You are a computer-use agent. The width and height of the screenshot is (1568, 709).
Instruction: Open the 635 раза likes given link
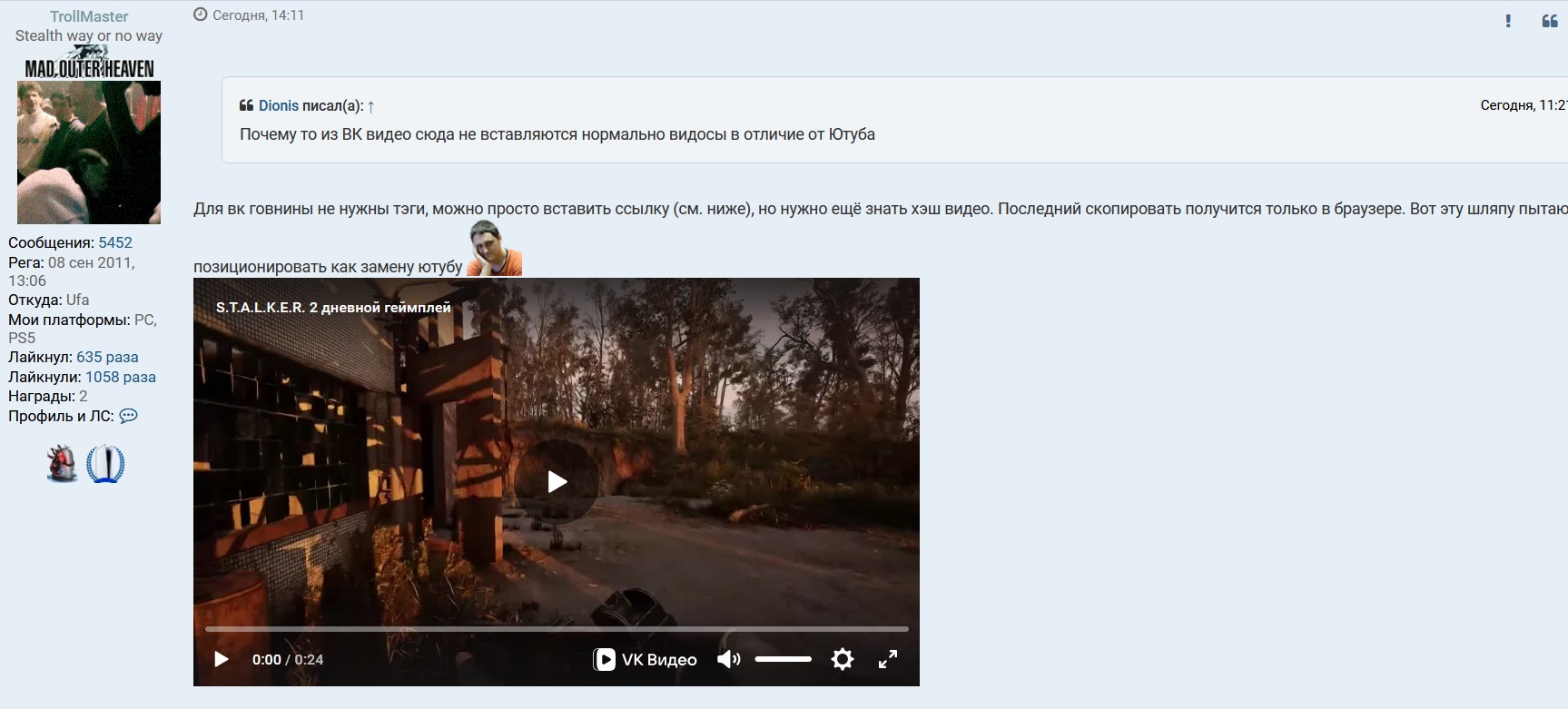[x=107, y=357]
